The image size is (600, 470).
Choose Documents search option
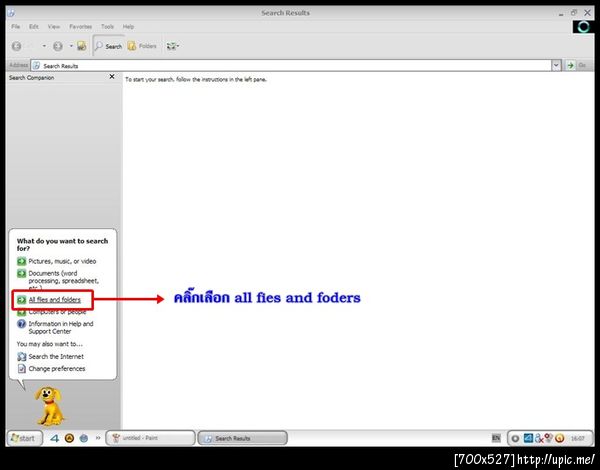pos(64,281)
